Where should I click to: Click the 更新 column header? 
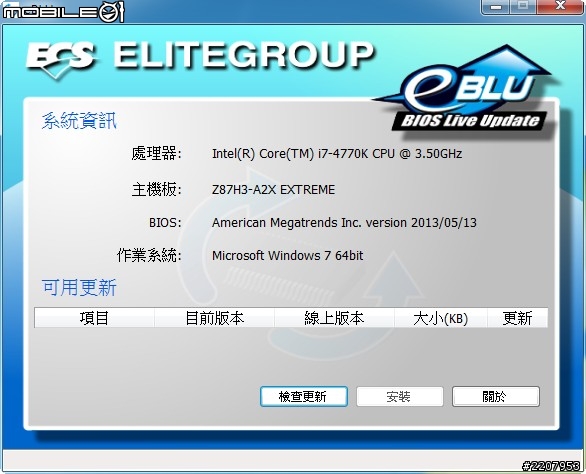[x=518, y=318]
